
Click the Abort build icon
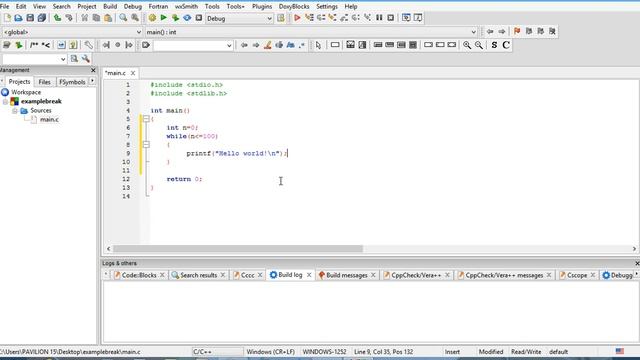click(x=199, y=18)
